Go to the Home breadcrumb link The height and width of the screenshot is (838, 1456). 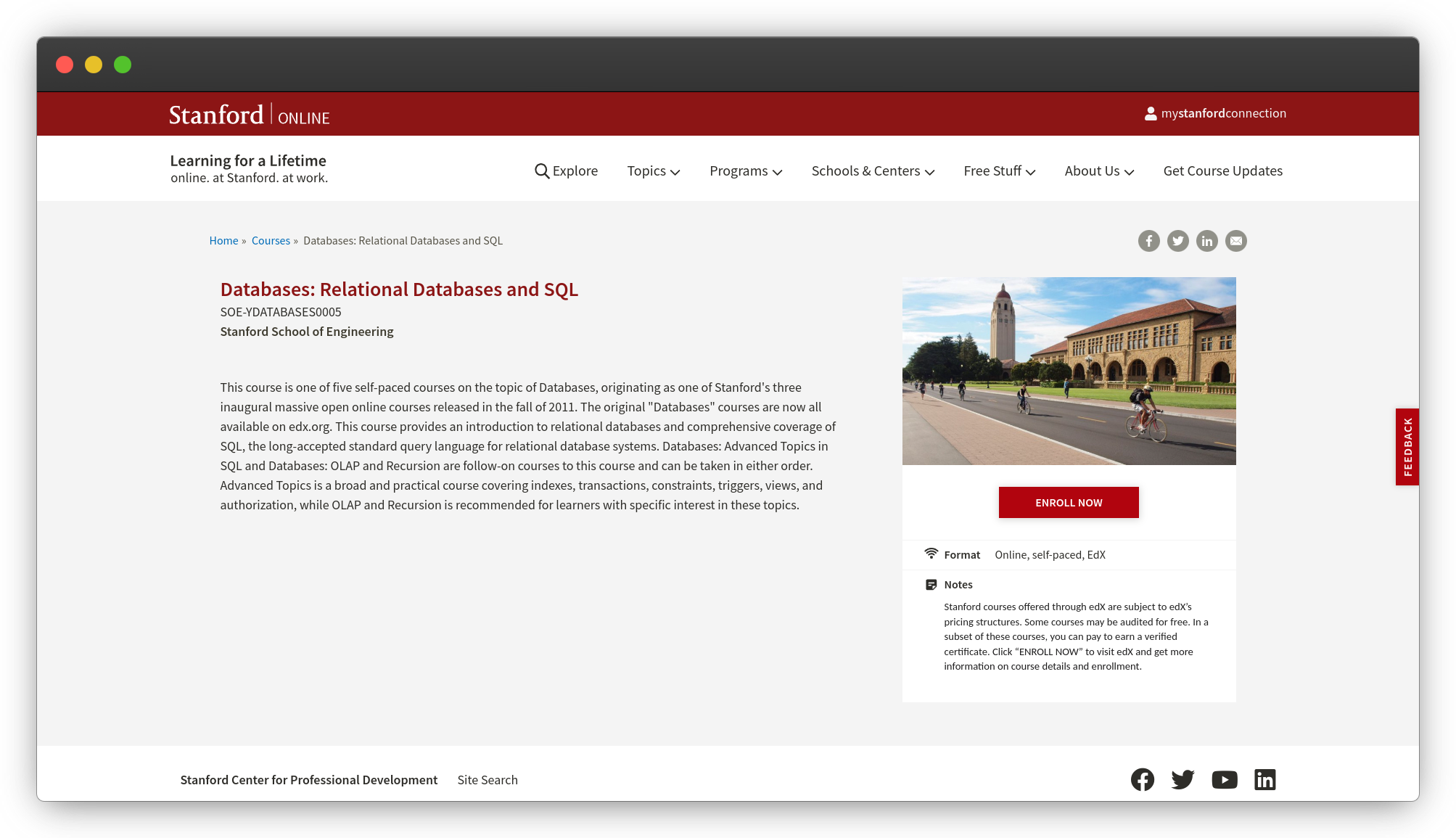point(223,241)
